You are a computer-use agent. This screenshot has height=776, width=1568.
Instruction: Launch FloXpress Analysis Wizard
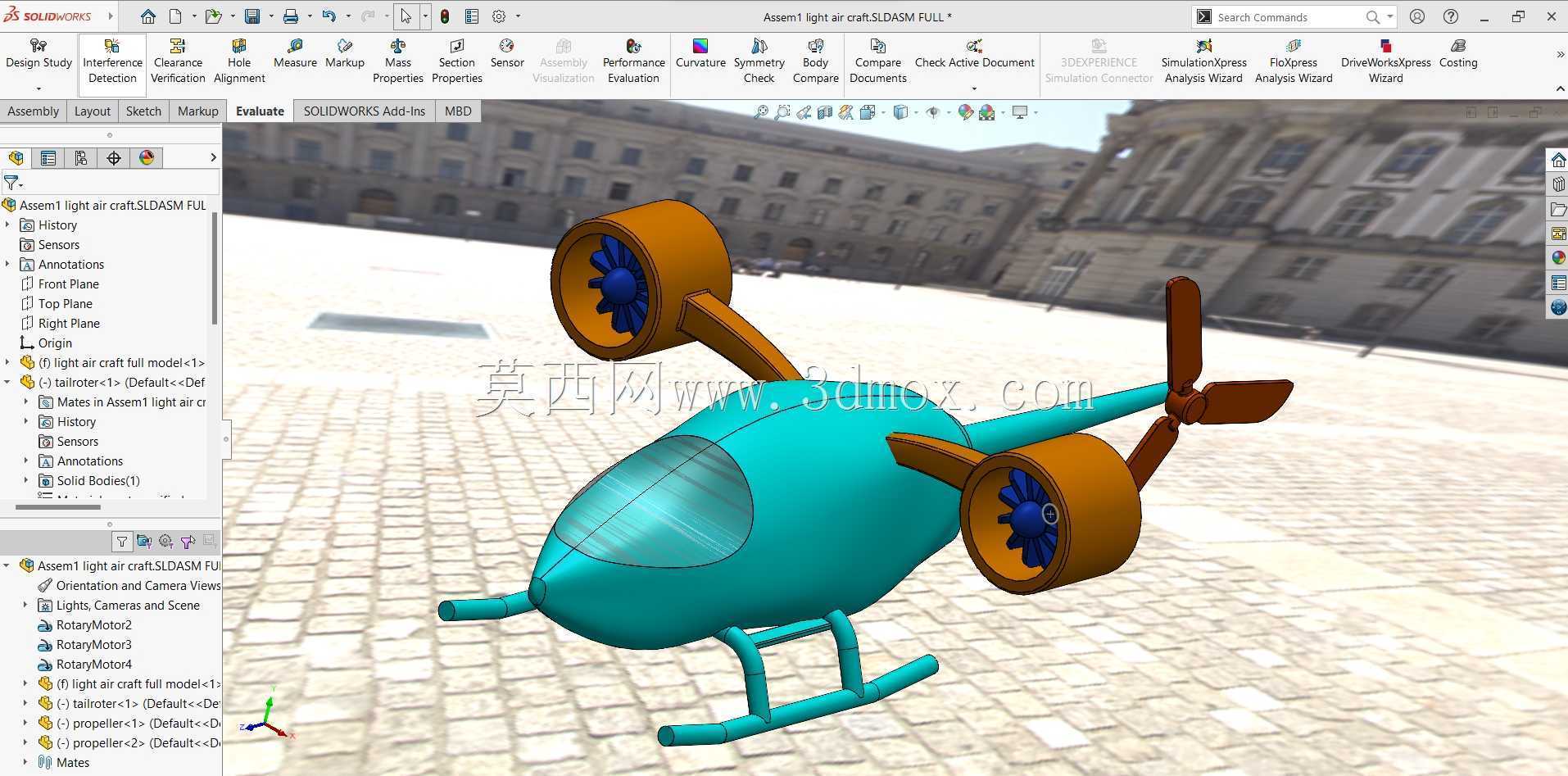coord(1294,61)
